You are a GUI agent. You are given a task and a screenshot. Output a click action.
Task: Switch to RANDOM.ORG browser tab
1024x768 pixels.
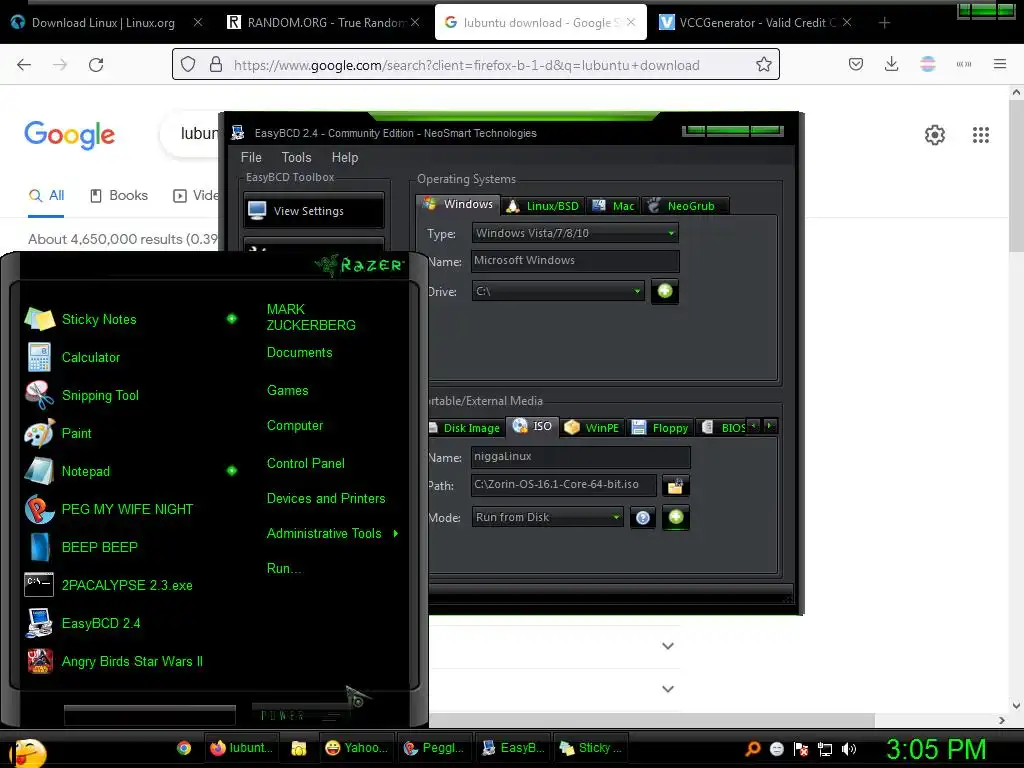tap(317, 23)
